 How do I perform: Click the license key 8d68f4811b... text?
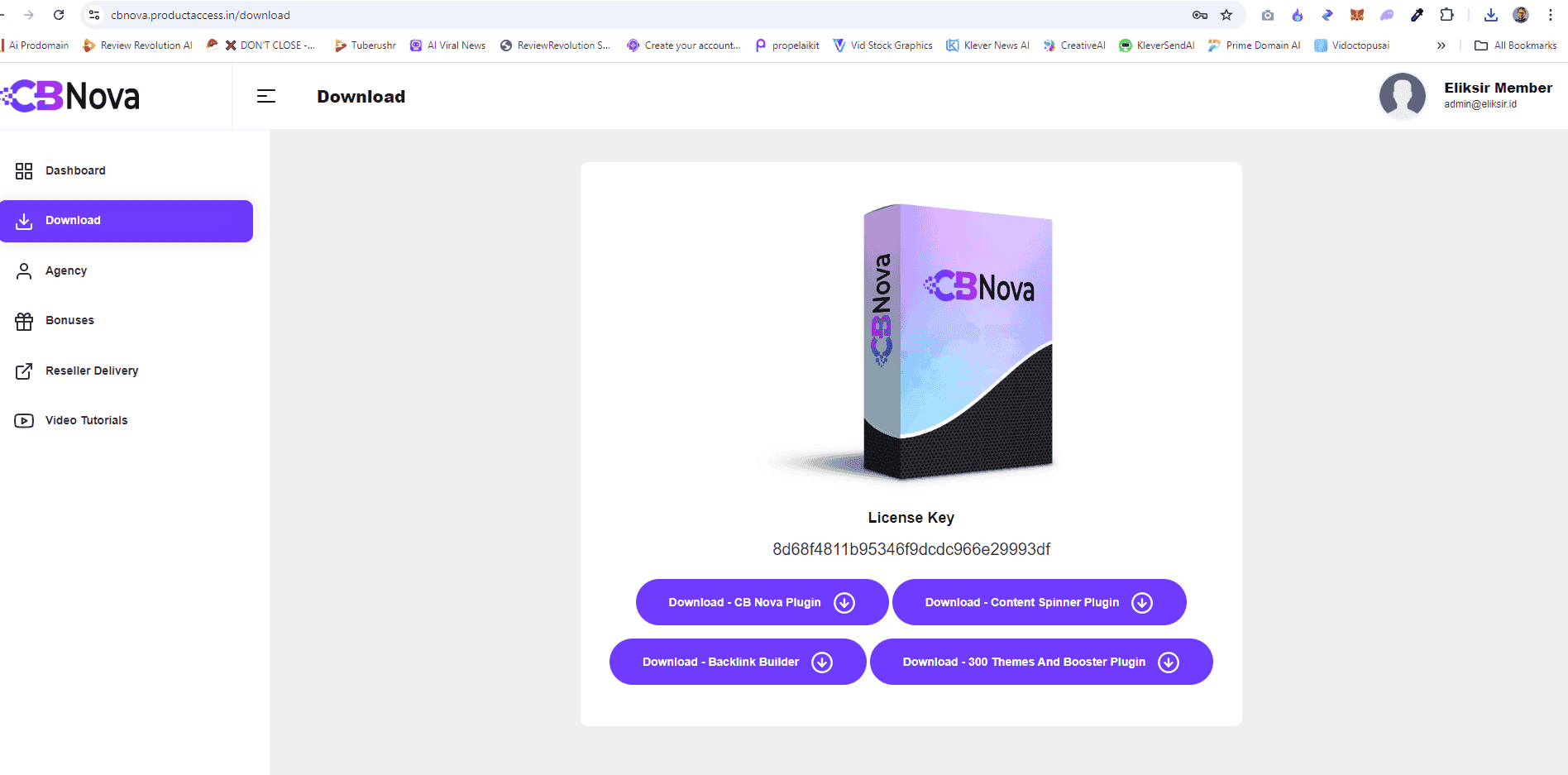click(x=911, y=549)
